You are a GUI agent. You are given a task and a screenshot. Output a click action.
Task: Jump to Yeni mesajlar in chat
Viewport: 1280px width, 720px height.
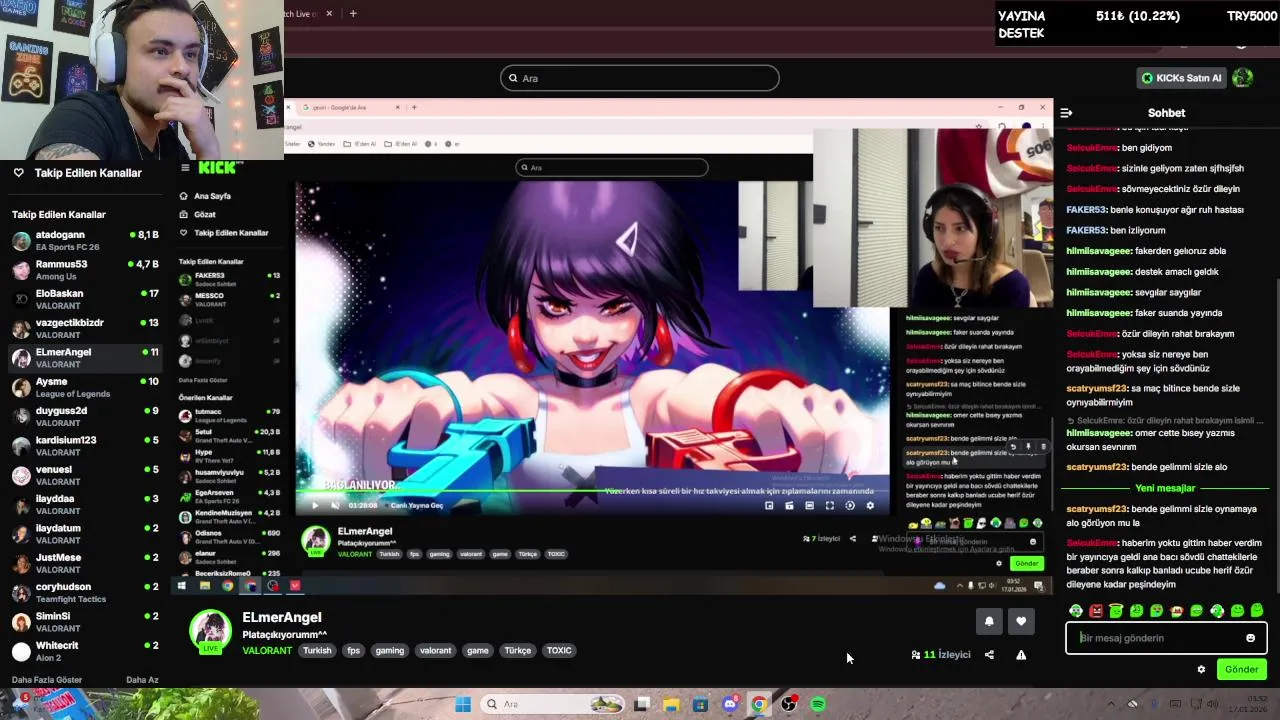tap(1165, 488)
